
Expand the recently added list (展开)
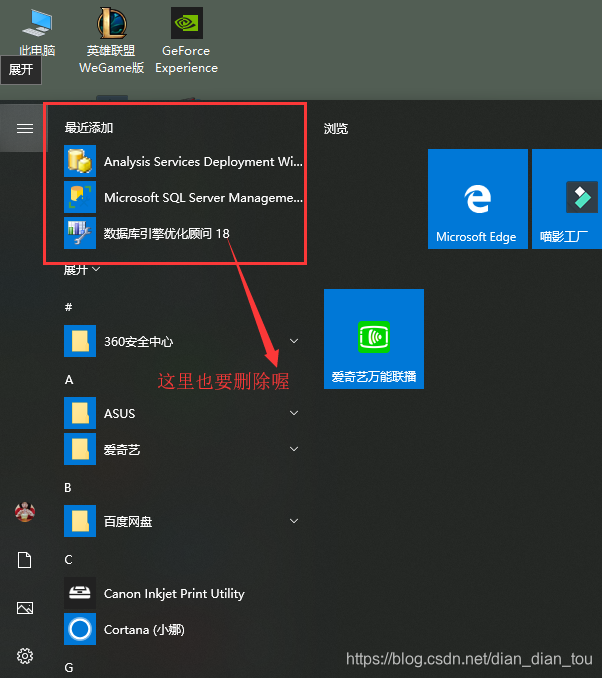[x=82, y=270]
